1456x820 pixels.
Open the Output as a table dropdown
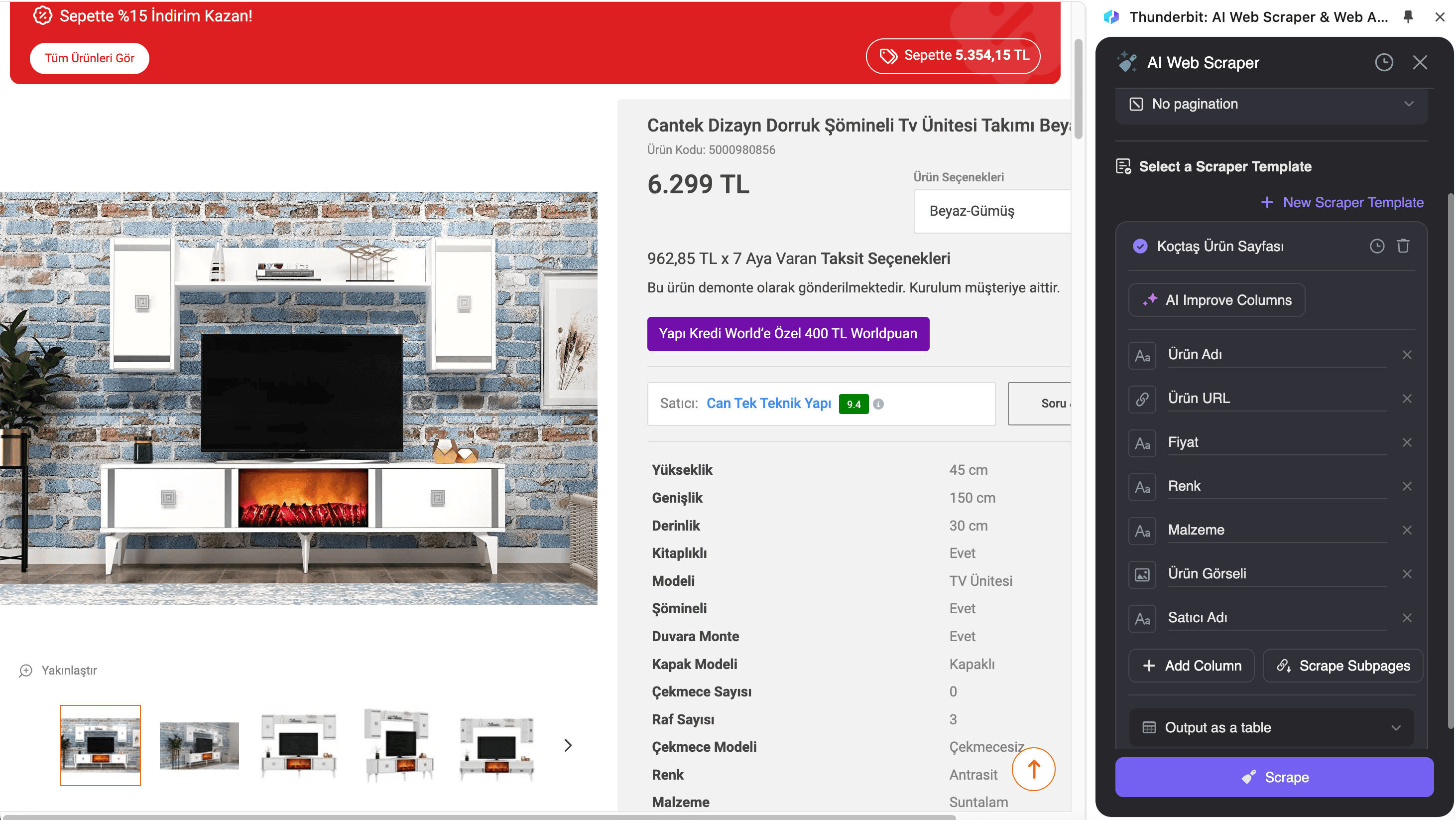tap(1272, 727)
